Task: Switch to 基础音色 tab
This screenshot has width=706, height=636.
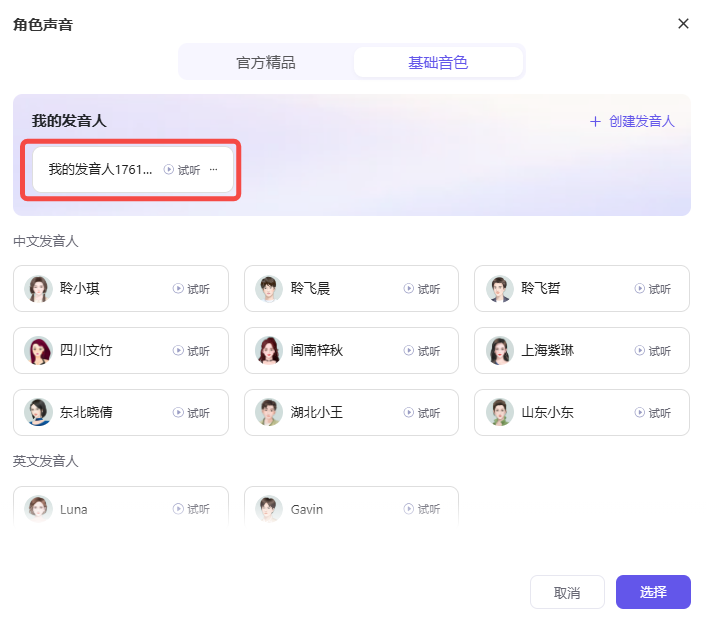Action: (x=438, y=62)
